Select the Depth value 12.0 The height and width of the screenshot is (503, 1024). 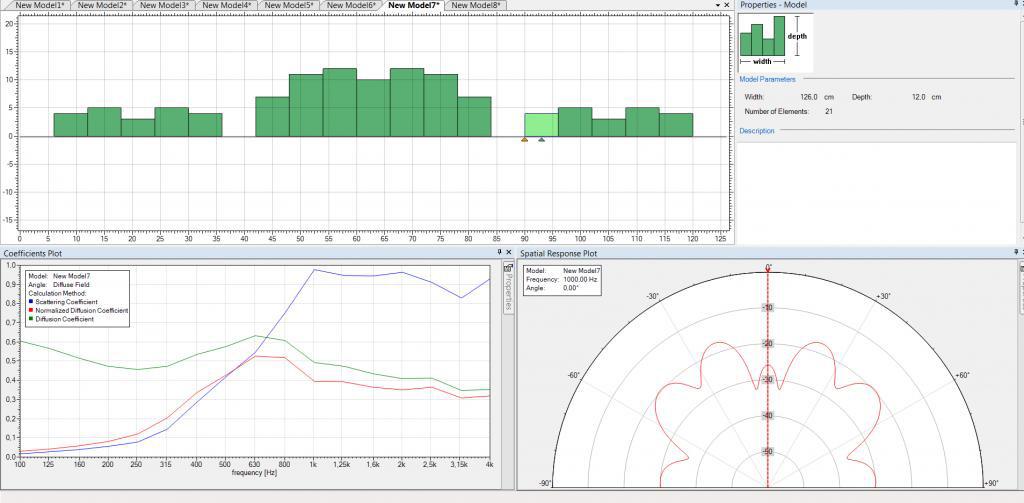pos(917,97)
